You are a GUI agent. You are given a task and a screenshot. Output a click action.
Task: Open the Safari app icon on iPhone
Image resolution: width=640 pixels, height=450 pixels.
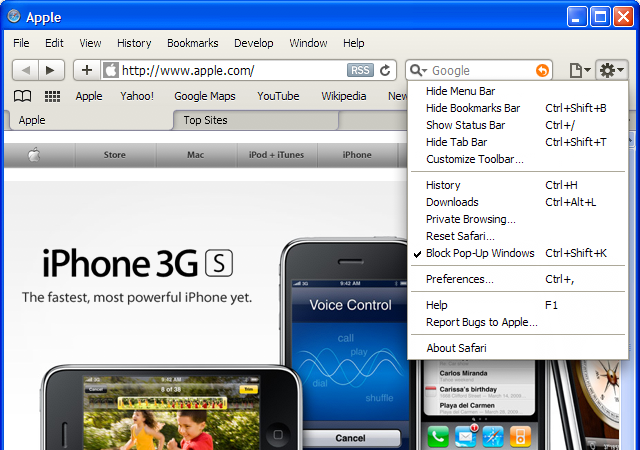click(493, 437)
